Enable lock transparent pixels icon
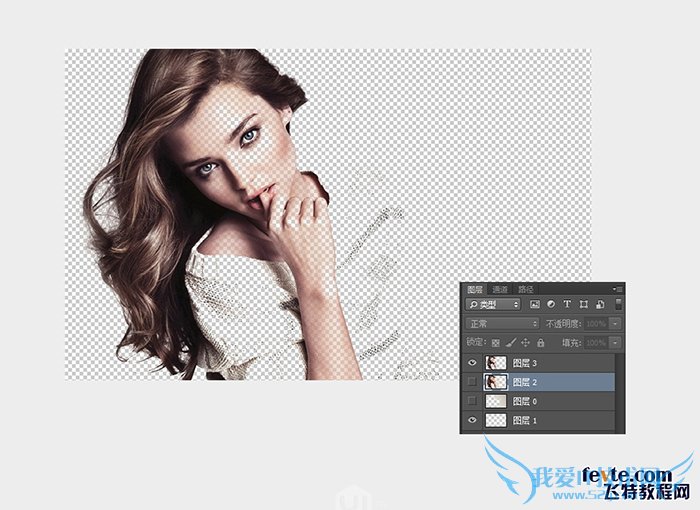 (496, 343)
